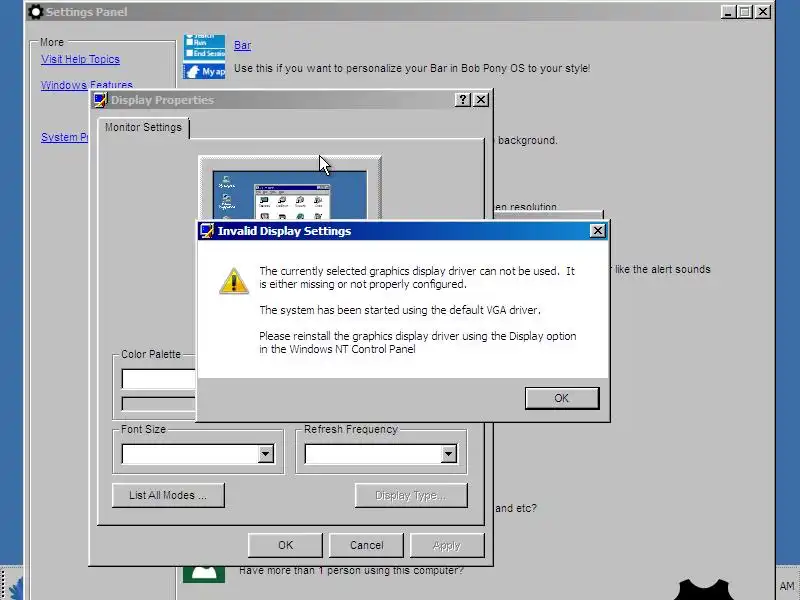This screenshot has height=600, width=800.
Task: Click the monitor preview thumbnail
Action: pyautogui.click(x=290, y=188)
